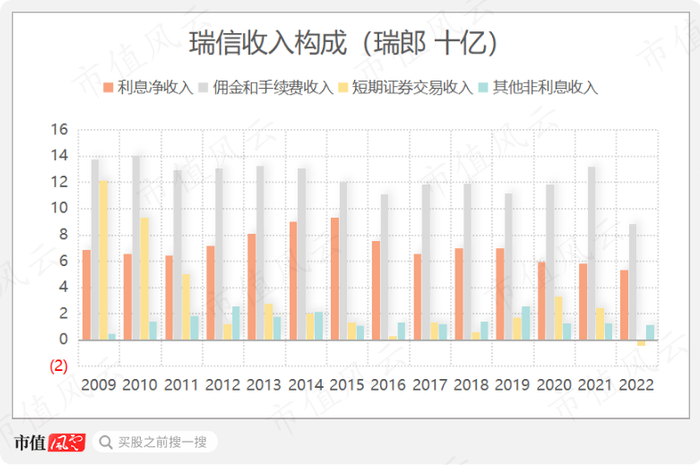Click the tall yellow 2009 bar
The width and height of the screenshot is (700, 465).
point(104,260)
